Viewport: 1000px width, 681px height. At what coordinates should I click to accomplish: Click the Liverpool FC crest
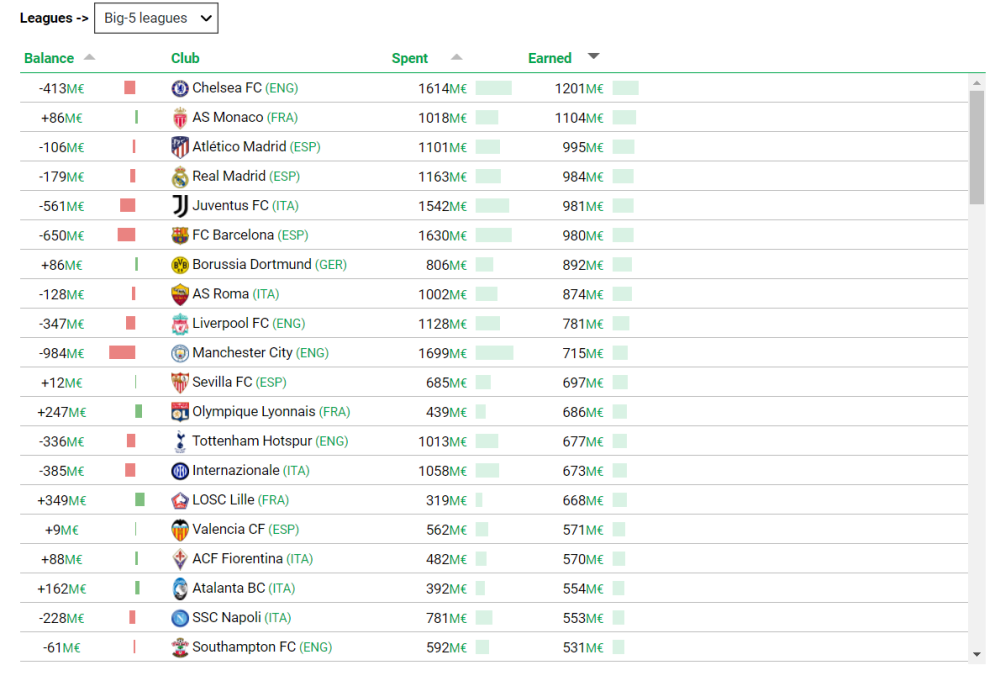(x=180, y=324)
